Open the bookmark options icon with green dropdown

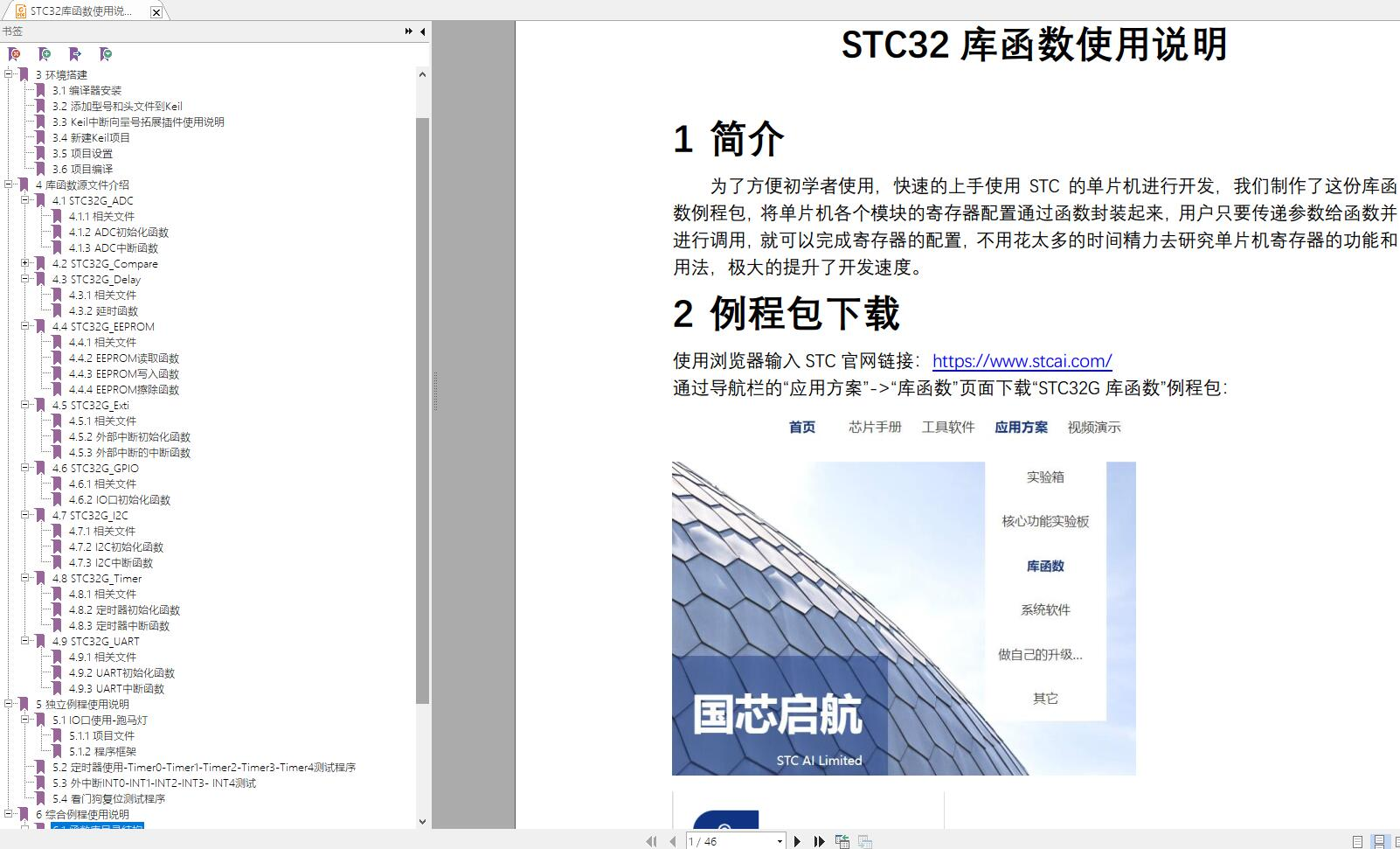point(106,54)
